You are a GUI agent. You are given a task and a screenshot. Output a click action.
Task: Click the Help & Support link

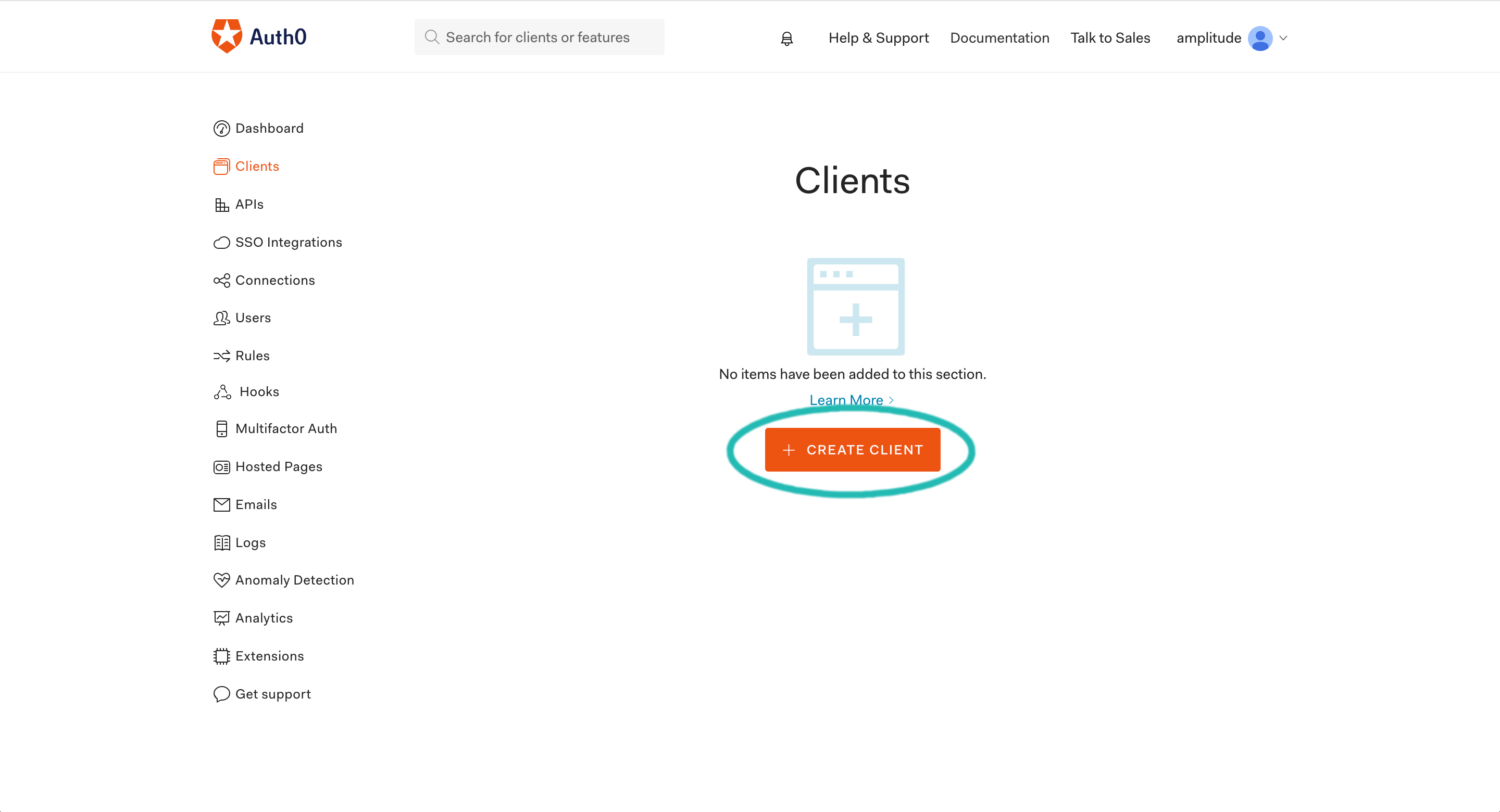coord(878,37)
